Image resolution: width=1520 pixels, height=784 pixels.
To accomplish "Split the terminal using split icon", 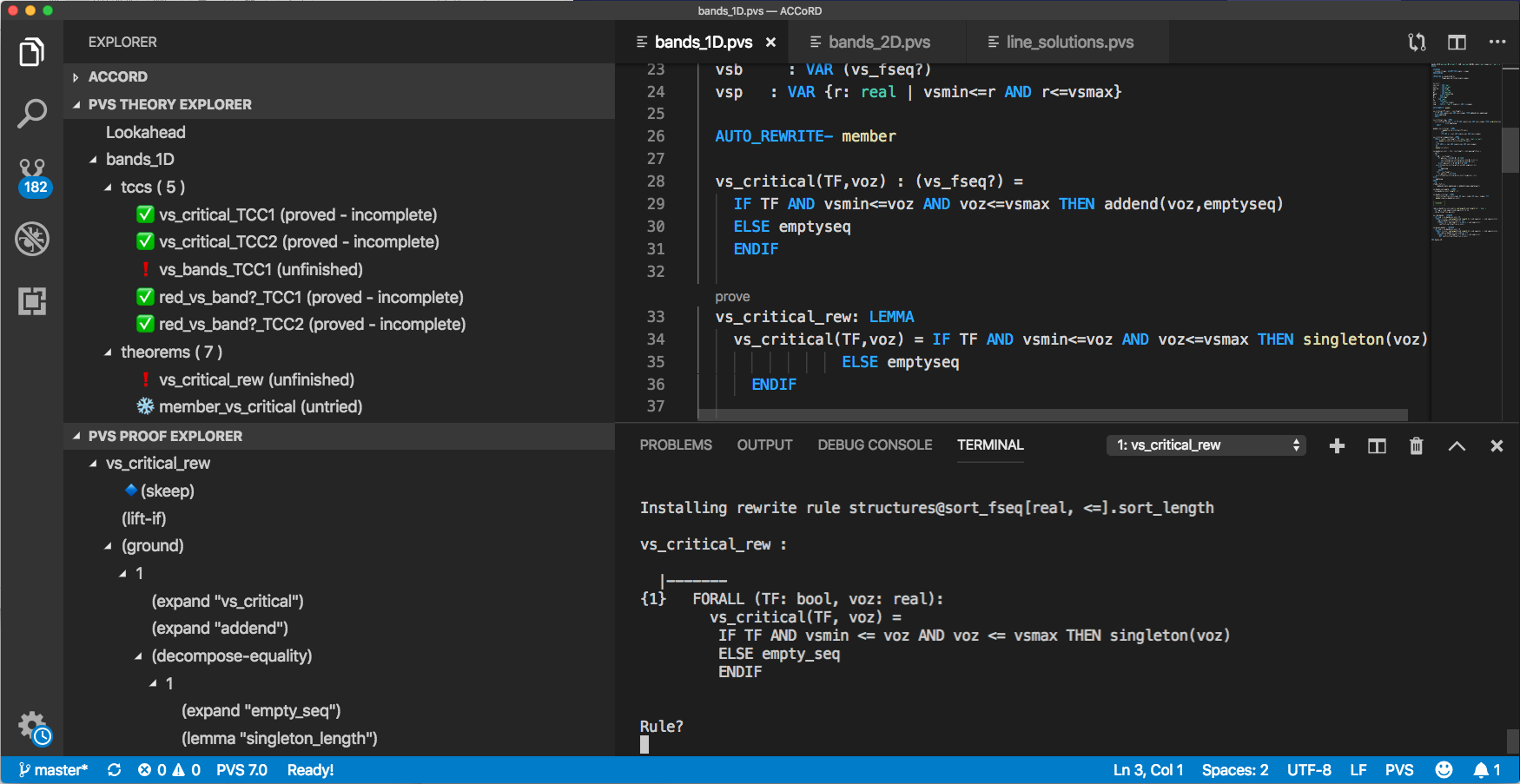I will (1376, 445).
